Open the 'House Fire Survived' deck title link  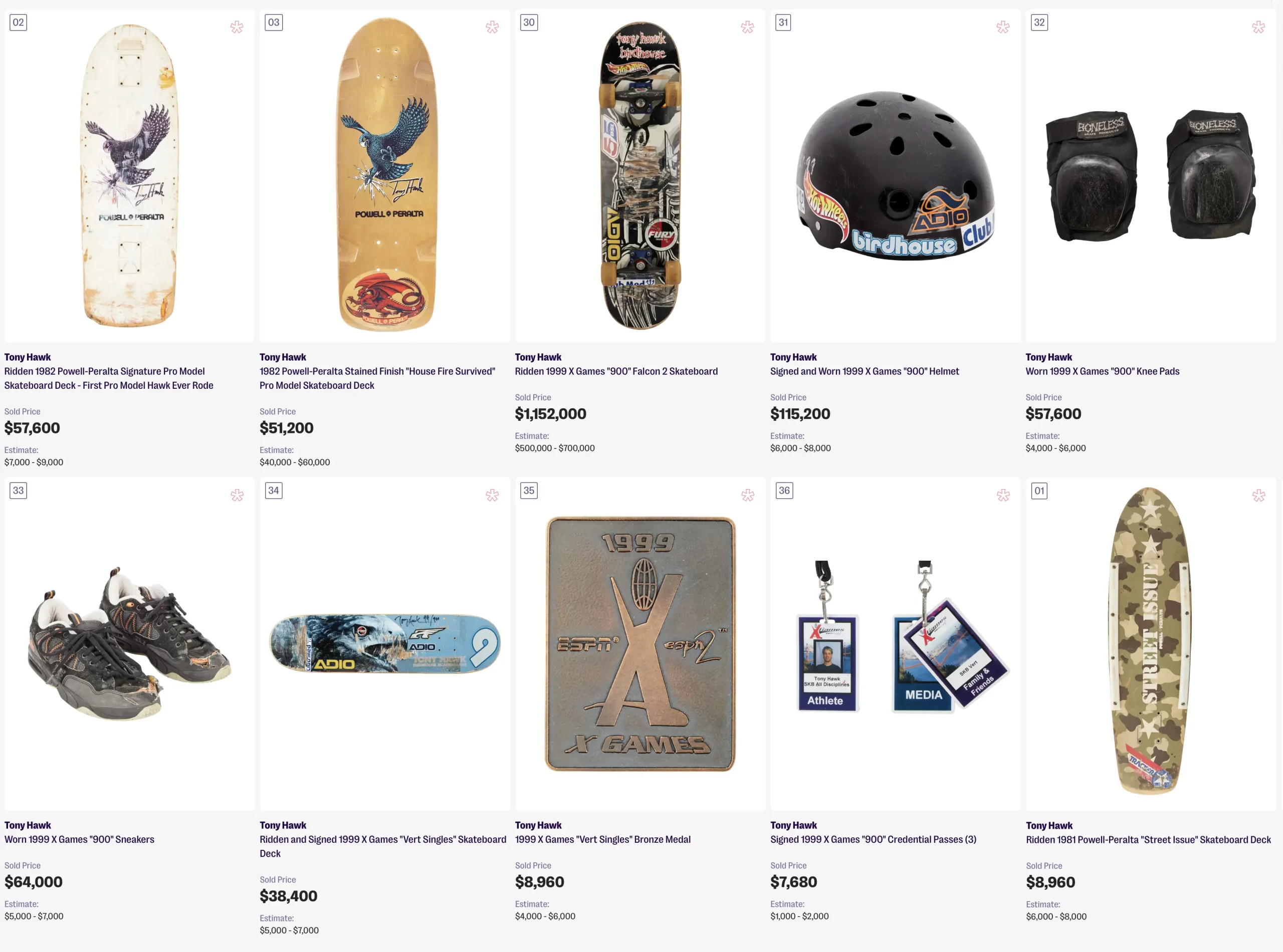[x=377, y=378]
